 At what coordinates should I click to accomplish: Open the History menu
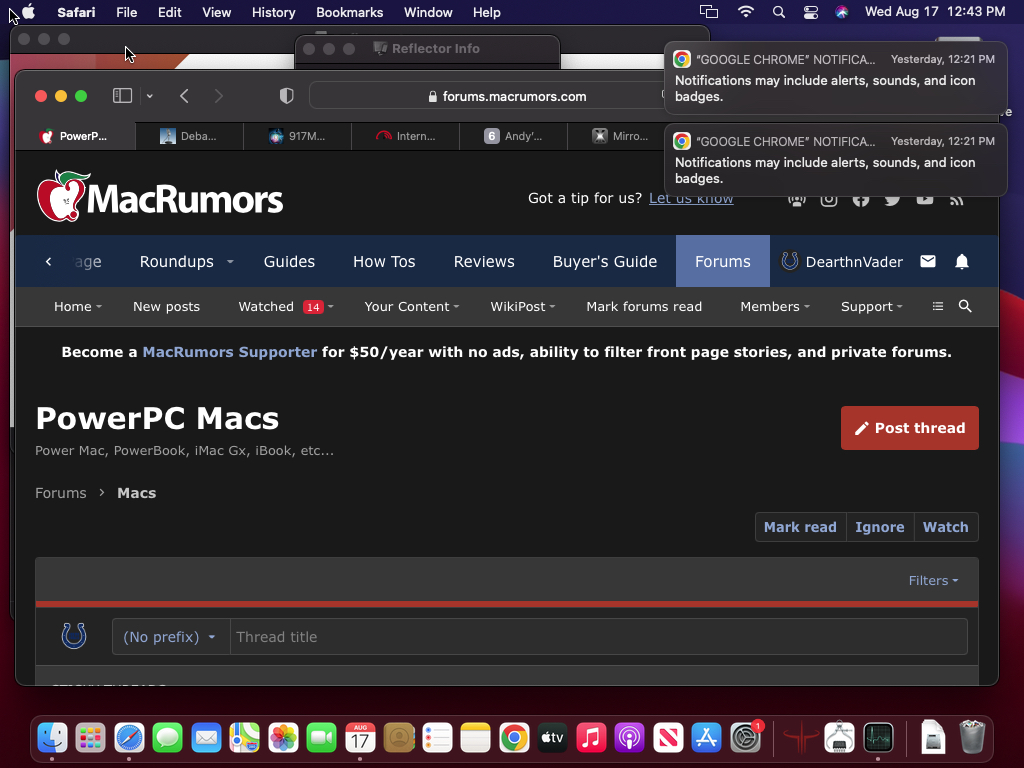click(x=273, y=12)
